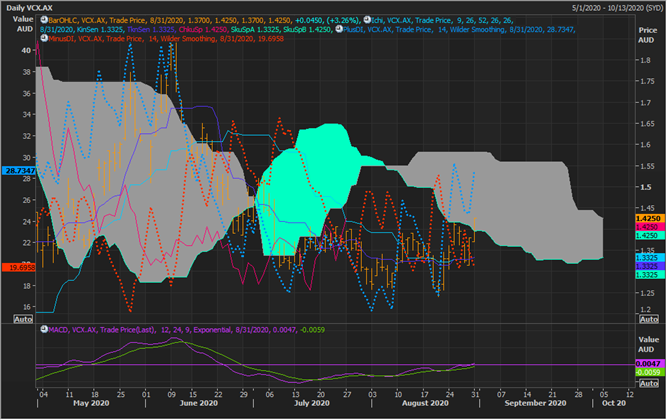Click the pink 1.4250 ChkuSp price tag
Screen dimensions: 667x420
click(x=650, y=227)
